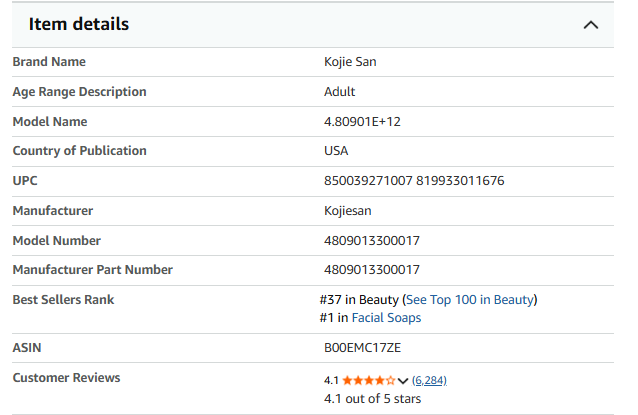638x415 pixels.
Task: Select the UPC value 850039271007 819933011676
Action: pos(414,181)
